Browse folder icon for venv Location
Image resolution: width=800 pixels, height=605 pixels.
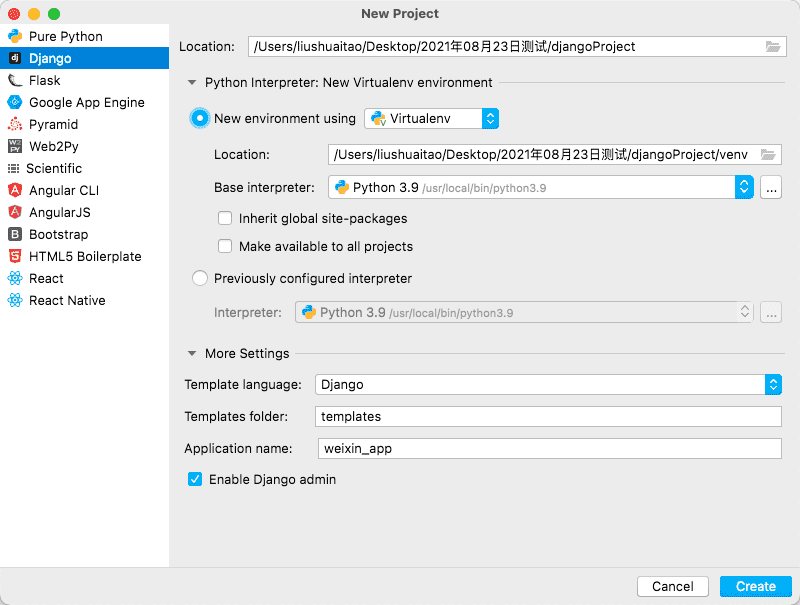point(768,154)
